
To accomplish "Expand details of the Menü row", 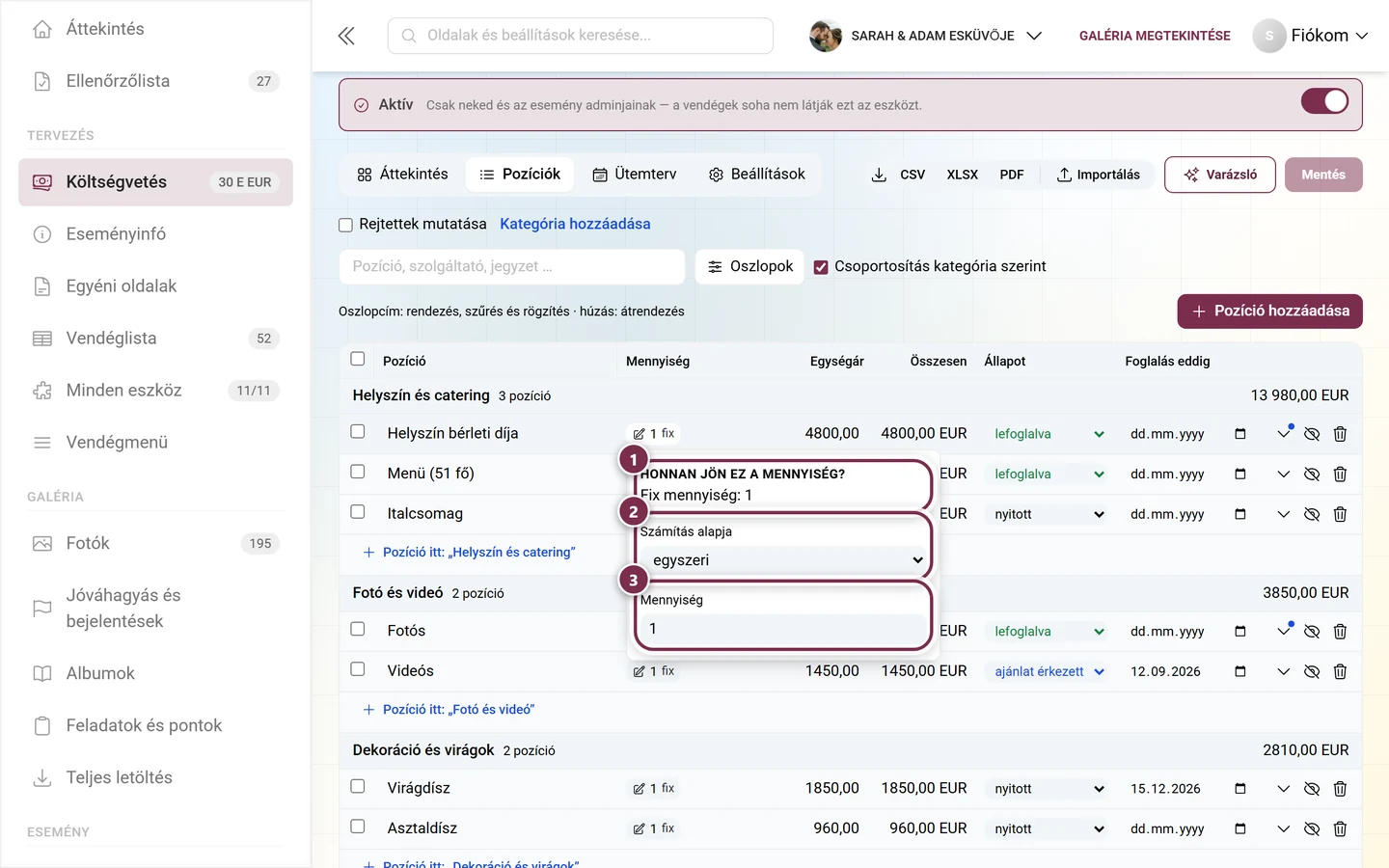I will [x=1283, y=474].
